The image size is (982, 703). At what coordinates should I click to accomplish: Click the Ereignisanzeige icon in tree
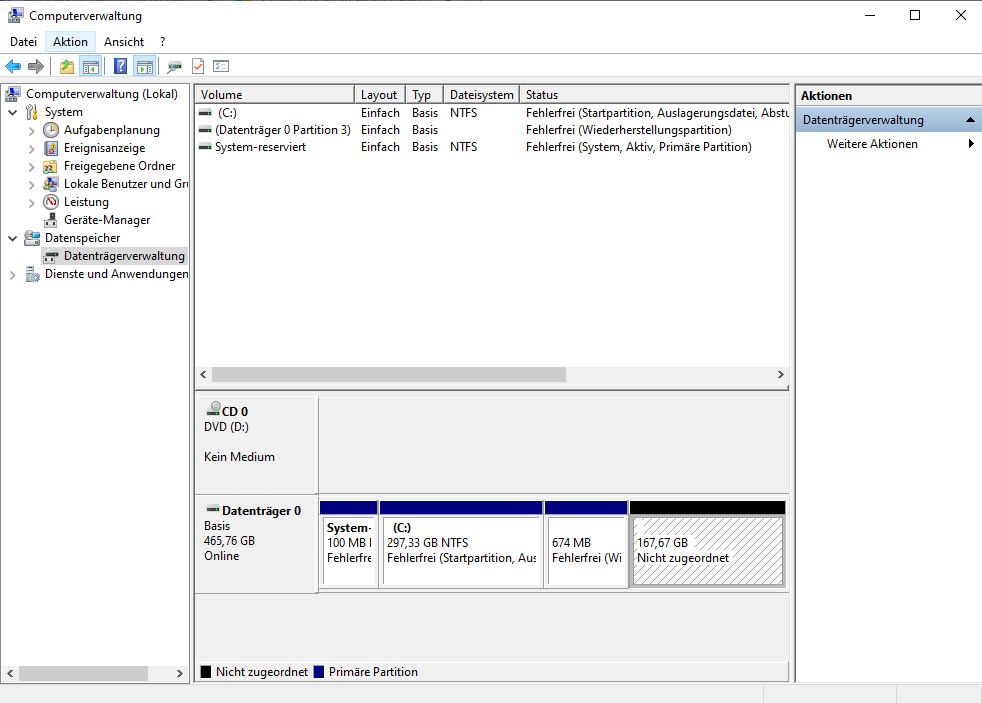(x=51, y=148)
